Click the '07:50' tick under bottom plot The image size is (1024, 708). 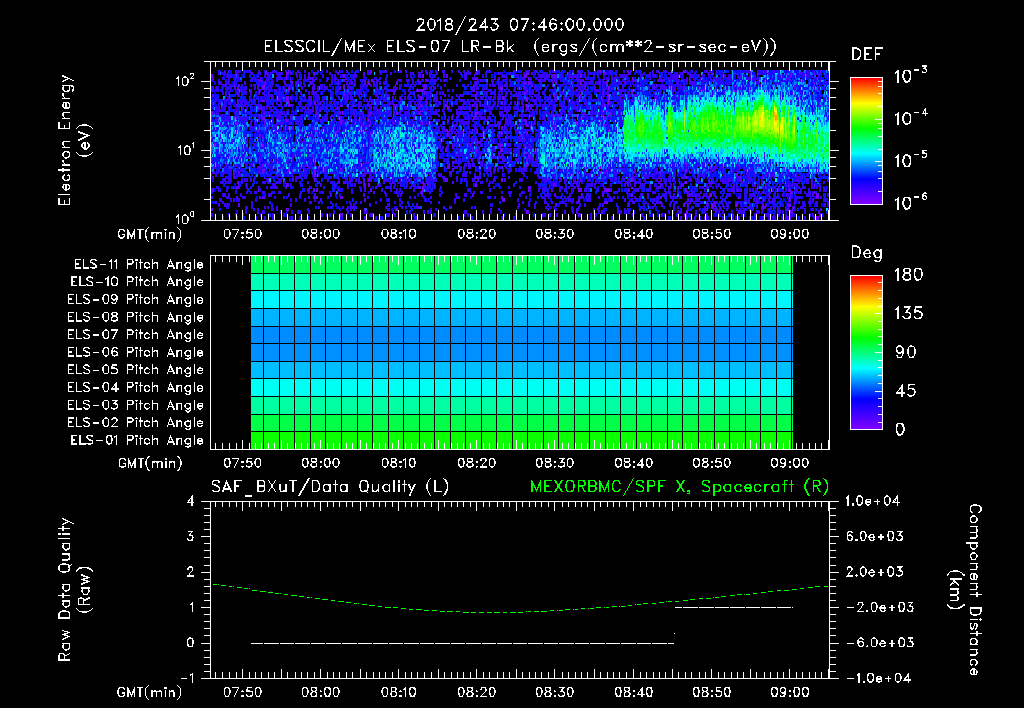tap(242, 692)
